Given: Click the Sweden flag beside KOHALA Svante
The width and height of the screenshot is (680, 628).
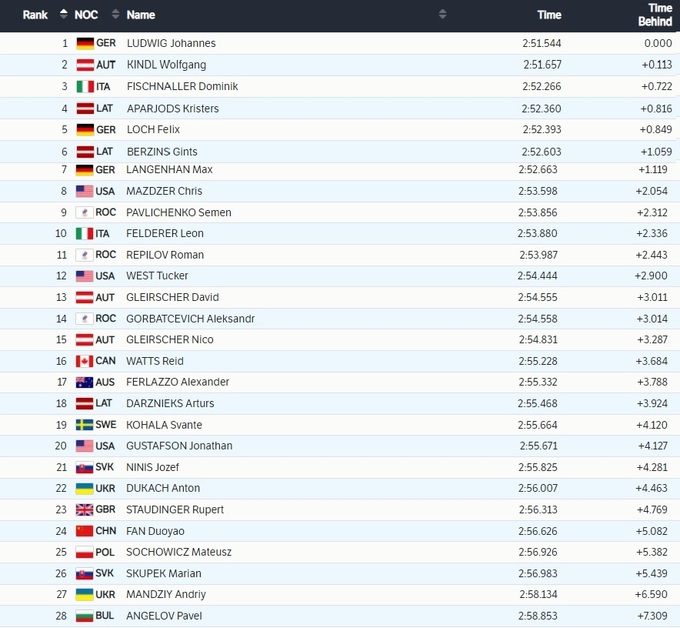Looking at the screenshot, I should coord(85,425).
